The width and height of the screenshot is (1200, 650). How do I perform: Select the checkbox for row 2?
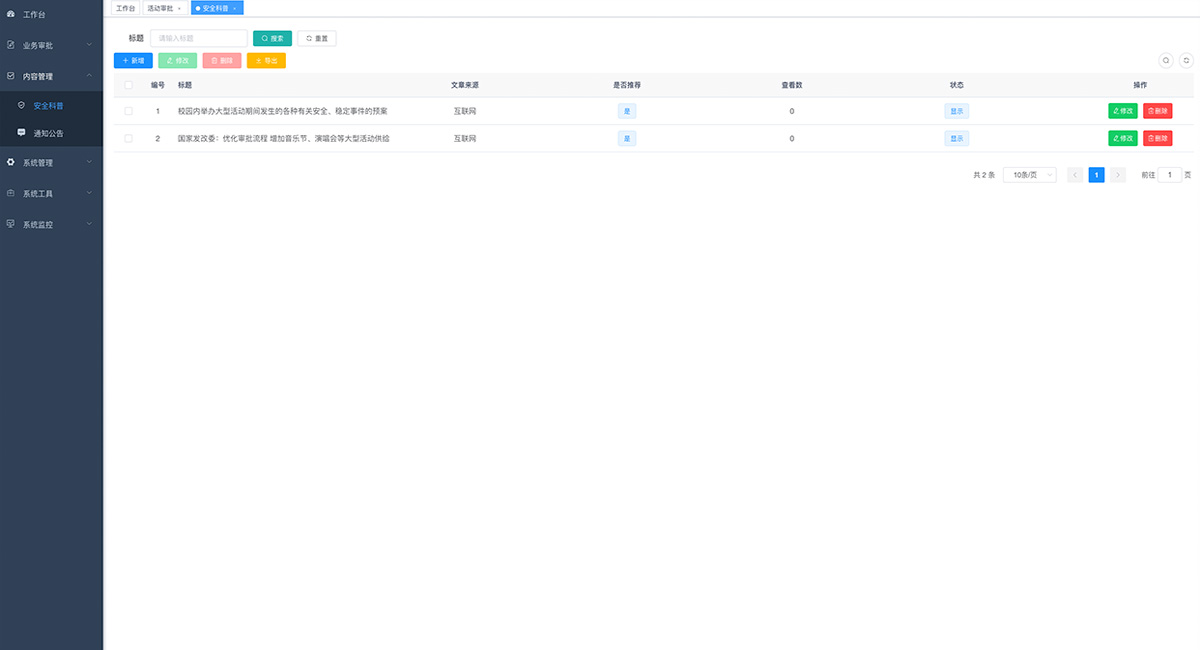click(x=128, y=138)
